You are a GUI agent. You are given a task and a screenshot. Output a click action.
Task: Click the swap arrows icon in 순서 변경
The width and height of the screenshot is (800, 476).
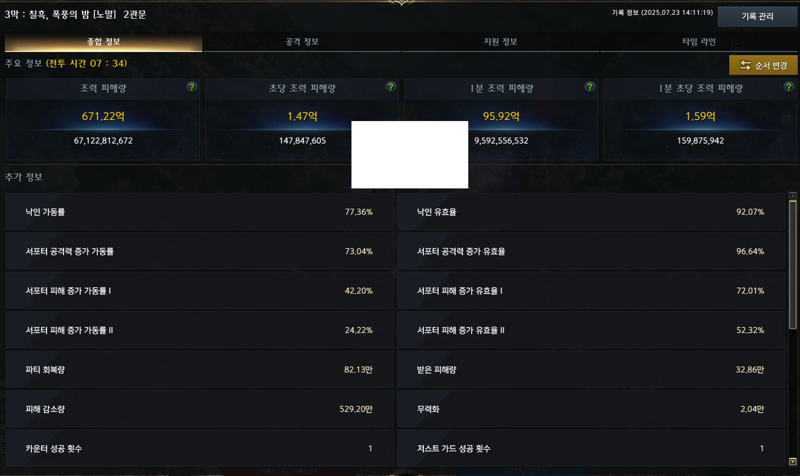tap(745, 65)
